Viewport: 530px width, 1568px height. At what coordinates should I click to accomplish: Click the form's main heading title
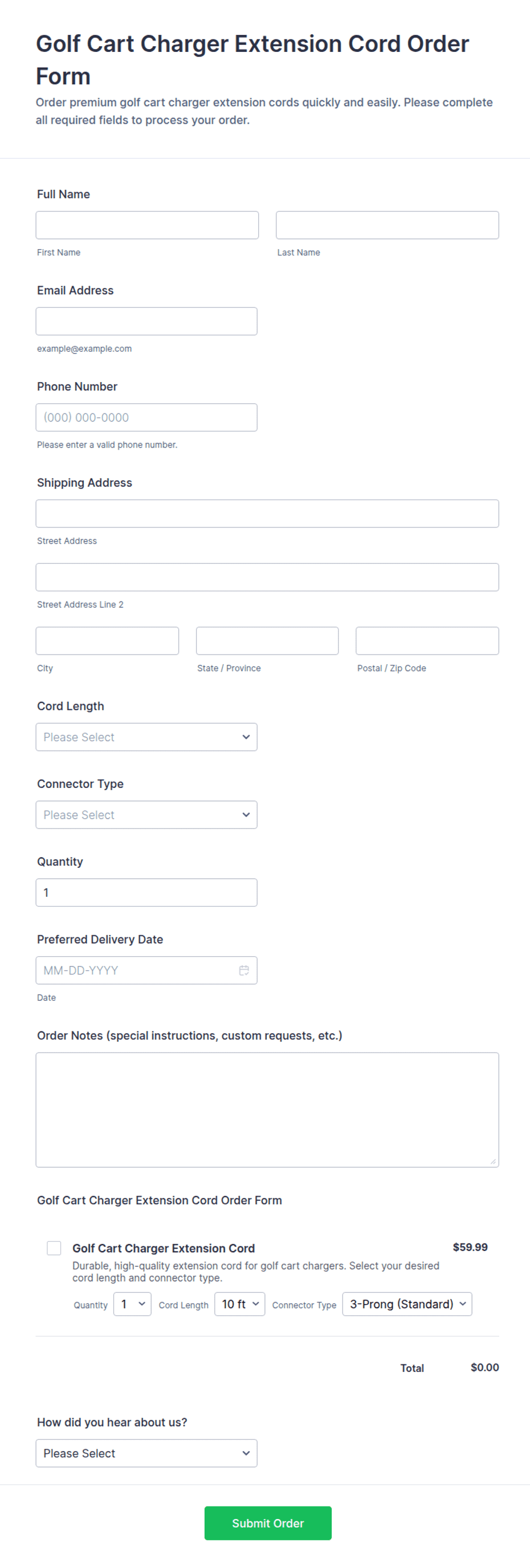(252, 60)
